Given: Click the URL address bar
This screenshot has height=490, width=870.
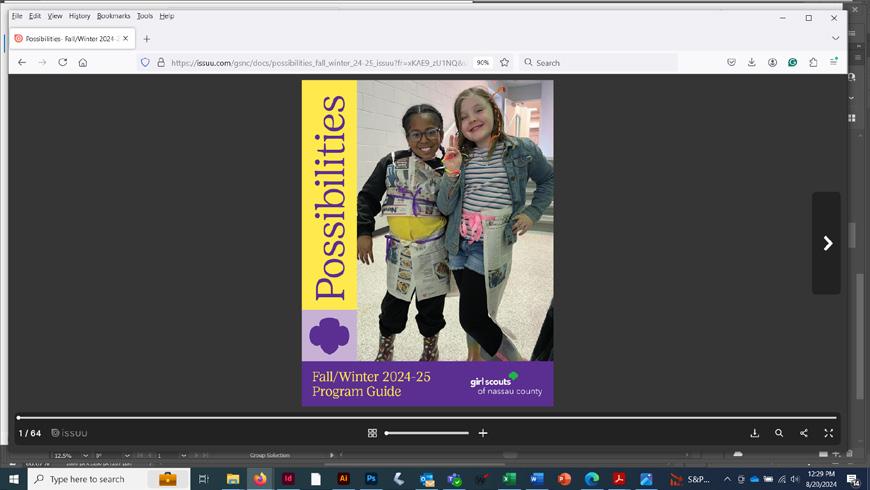Looking at the screenshot, I should click(316, 63).
